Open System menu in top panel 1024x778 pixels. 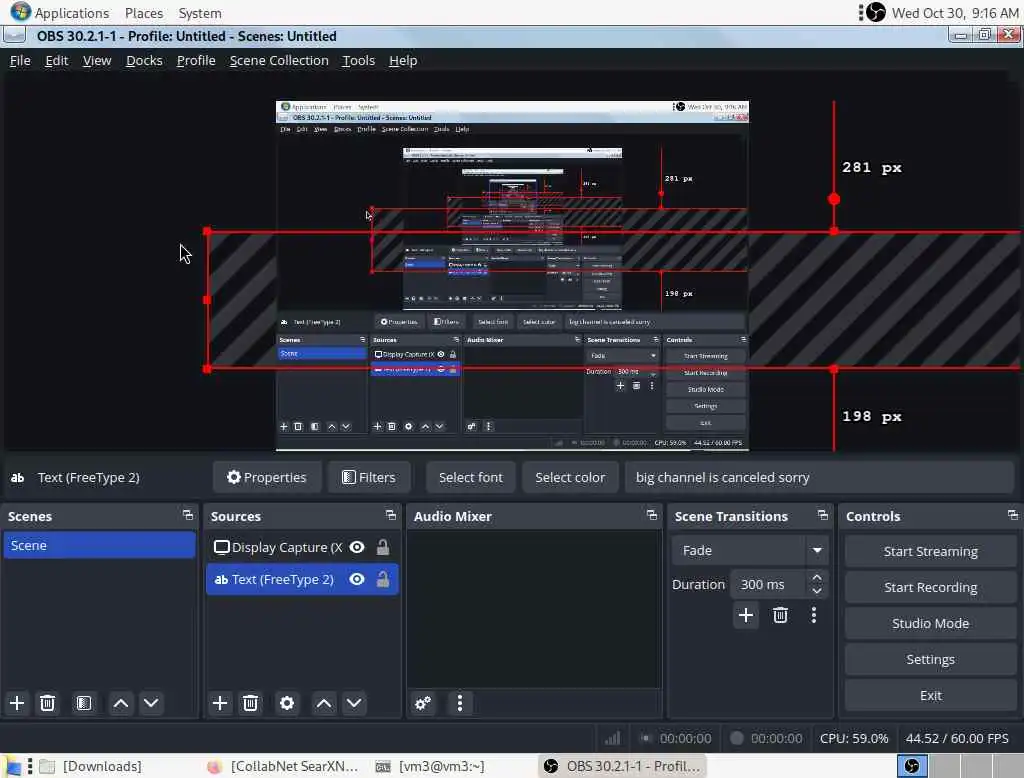[200, 13]
